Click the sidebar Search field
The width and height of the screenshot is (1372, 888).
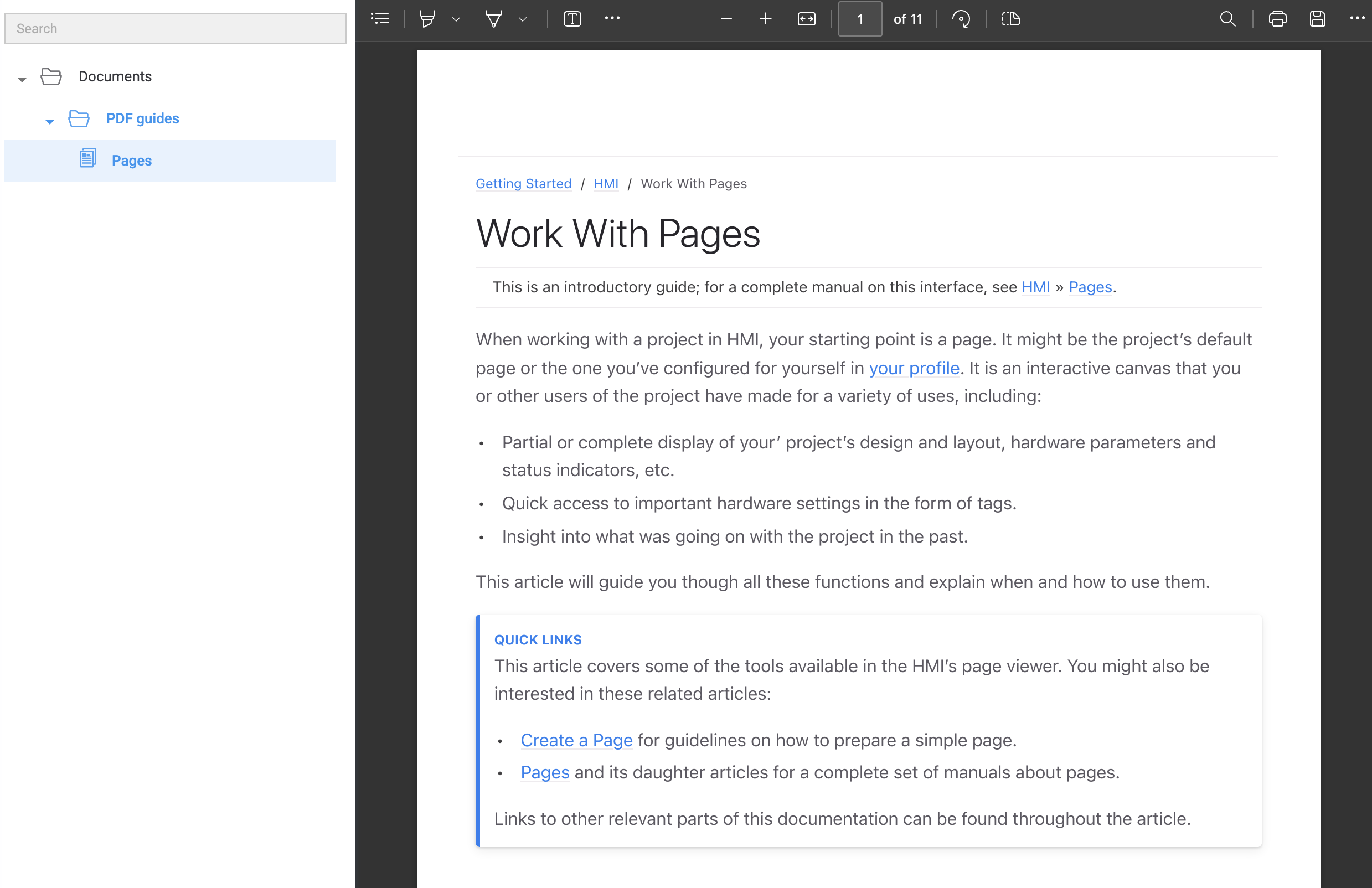pos(176,29)
